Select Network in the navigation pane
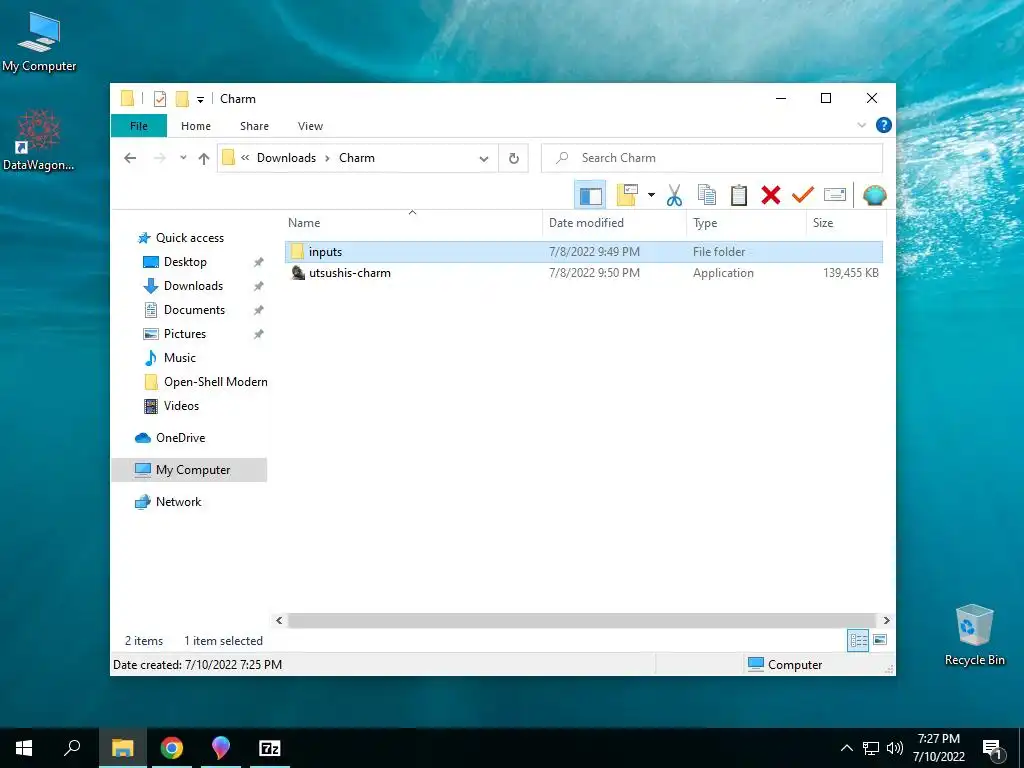The height and width of the screenshot is (768, 1024). pyautogui.click(x=178, y=502)
